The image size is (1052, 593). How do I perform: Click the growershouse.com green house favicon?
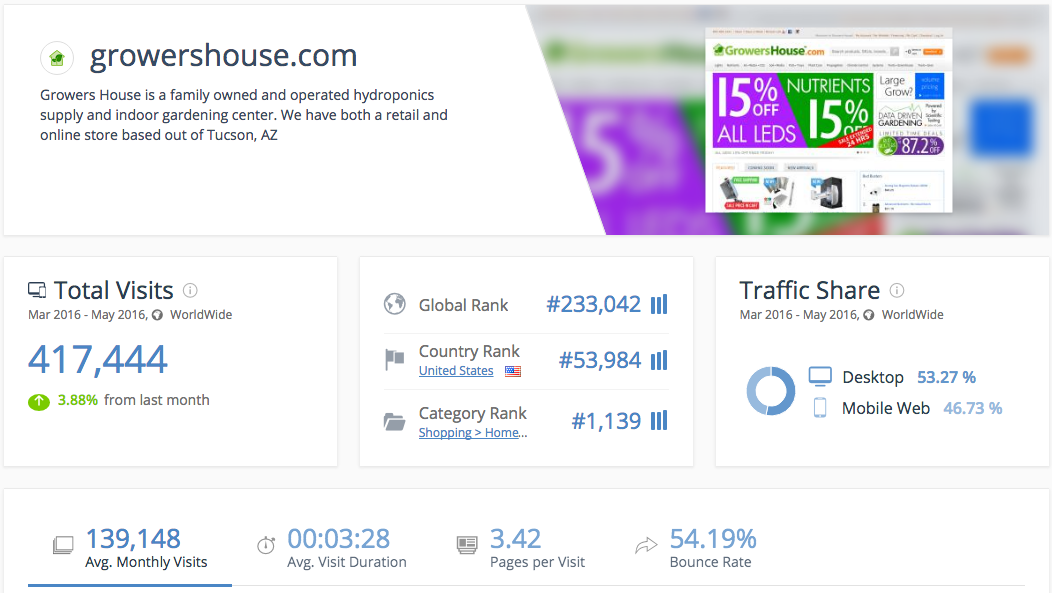[57, 58]
